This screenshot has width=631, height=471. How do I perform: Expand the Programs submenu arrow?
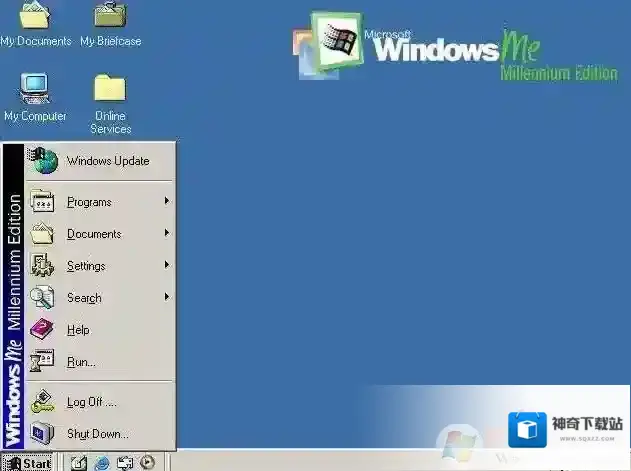[166, 202]
